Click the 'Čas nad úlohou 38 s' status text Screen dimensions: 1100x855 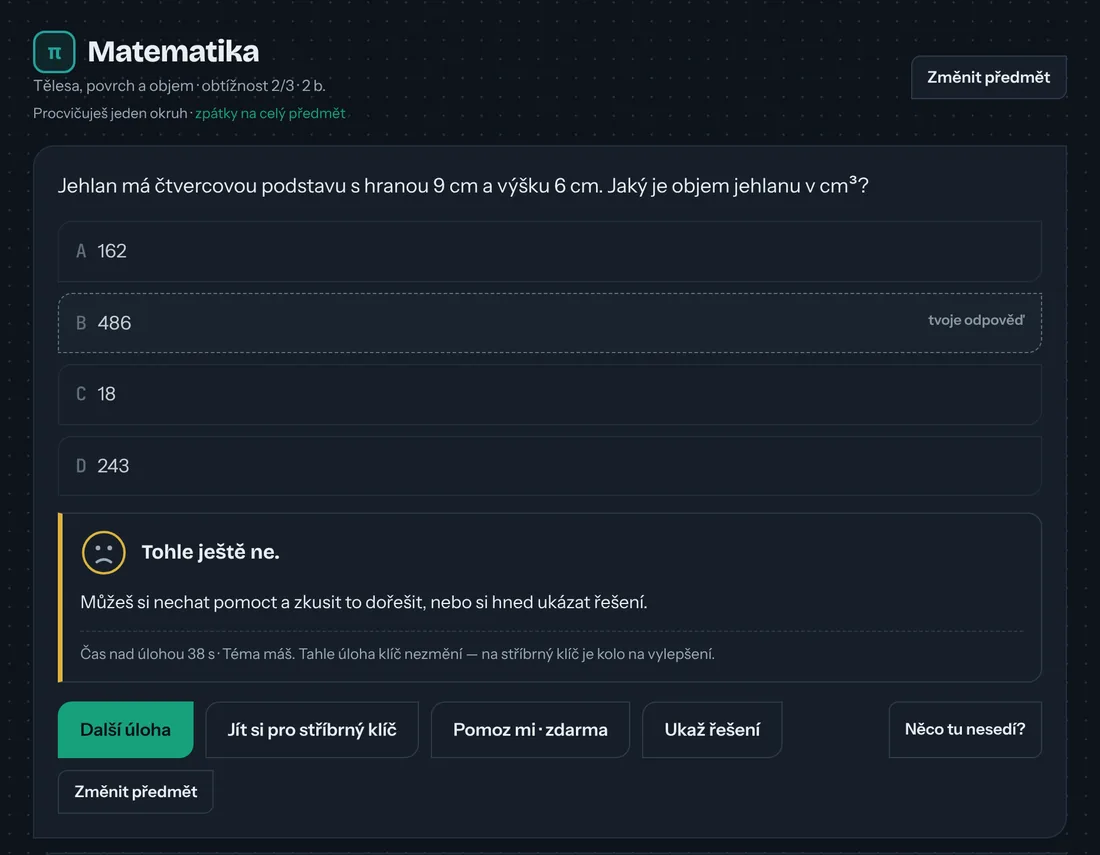[x=147, y=654]
